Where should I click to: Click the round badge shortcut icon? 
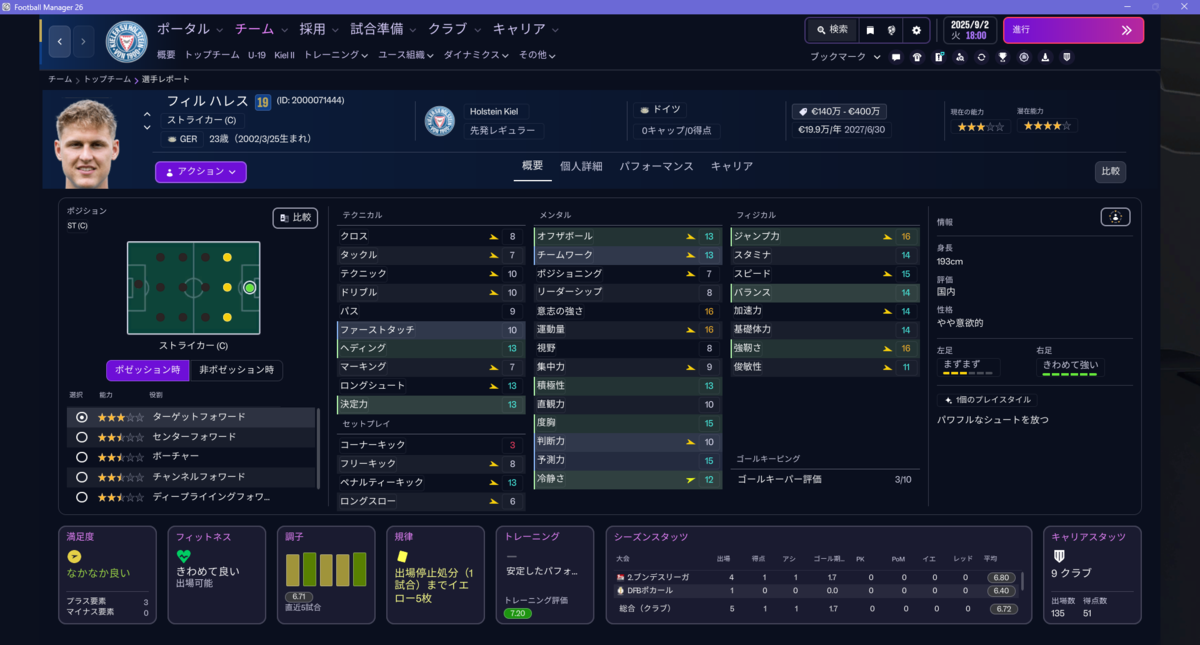[1024, 57]
